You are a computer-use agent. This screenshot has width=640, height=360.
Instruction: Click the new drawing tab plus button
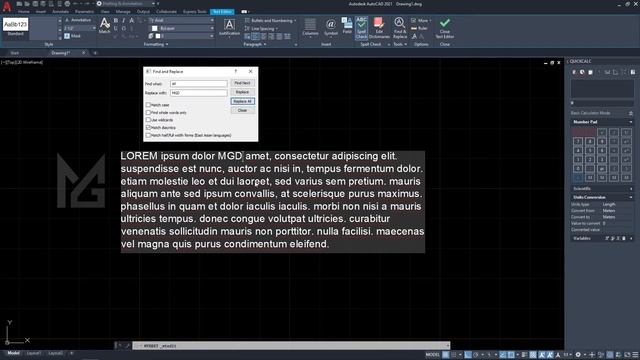coord(95,53)
